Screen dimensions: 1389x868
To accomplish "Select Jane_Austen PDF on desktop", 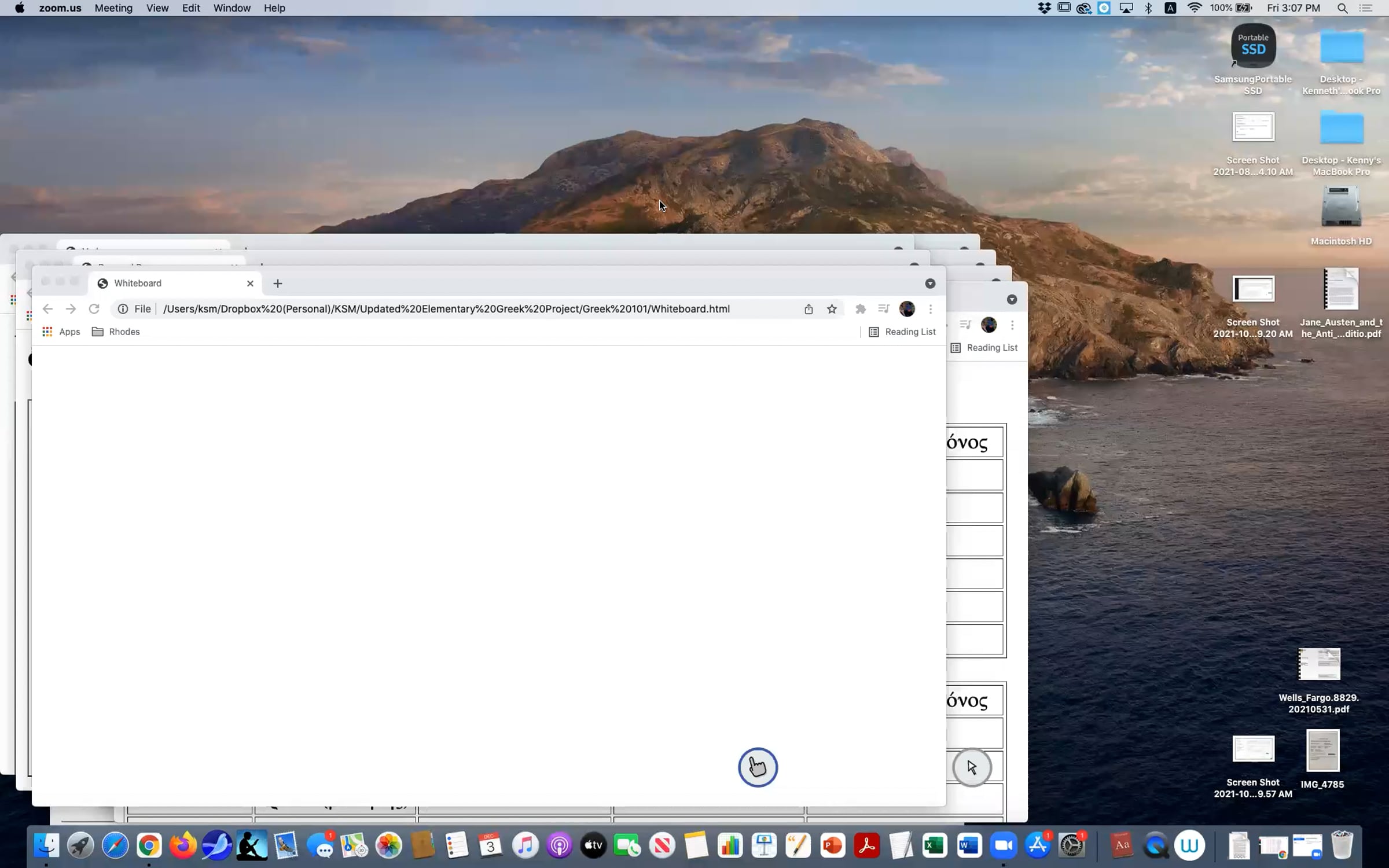I will (1341, 303).
